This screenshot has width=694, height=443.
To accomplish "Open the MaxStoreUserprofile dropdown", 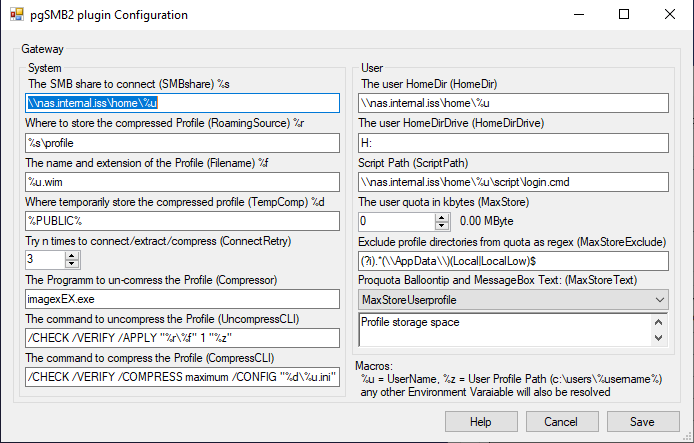I will 513,300.
